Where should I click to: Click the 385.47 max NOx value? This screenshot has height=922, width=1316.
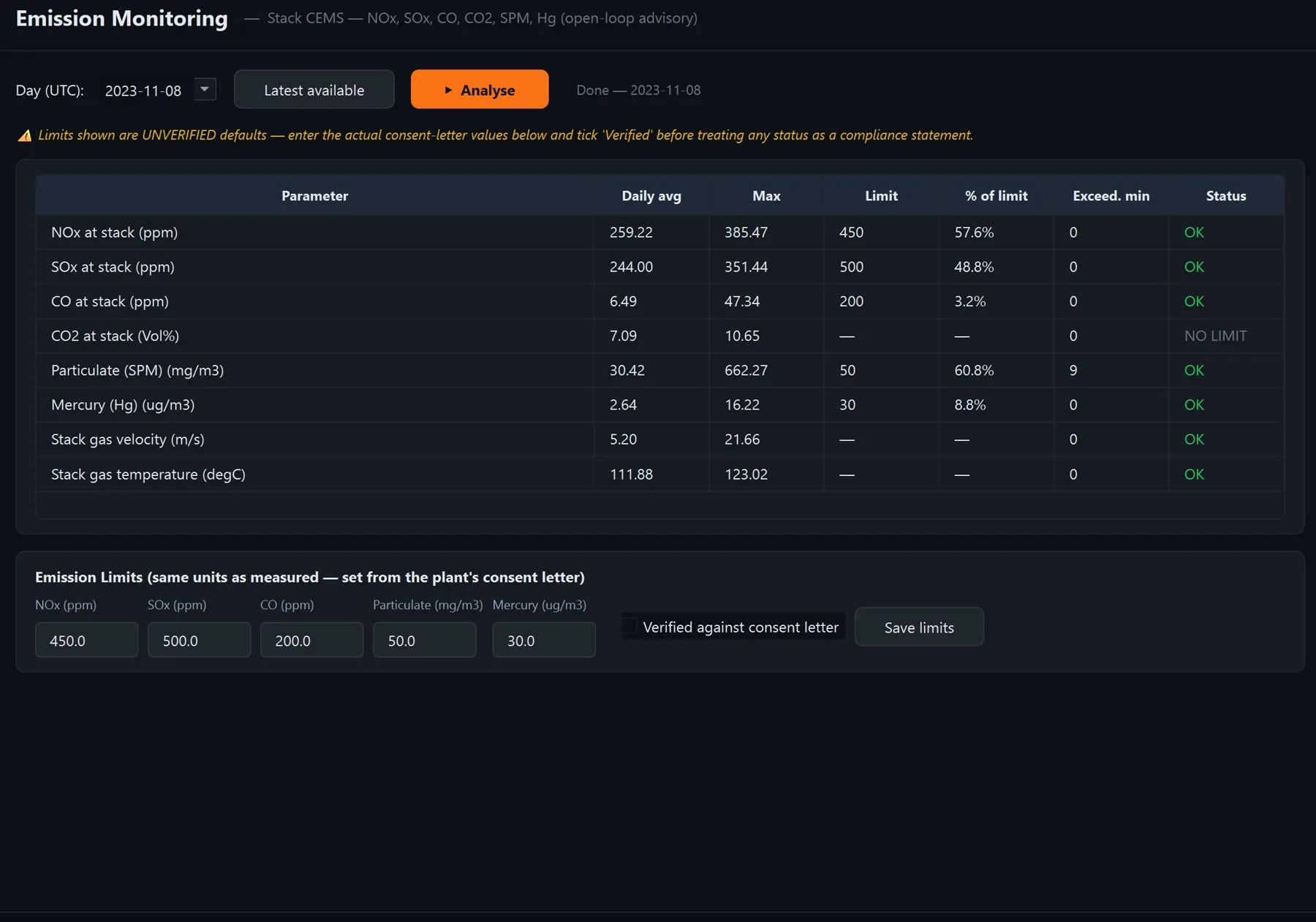[x=746, y=232]
